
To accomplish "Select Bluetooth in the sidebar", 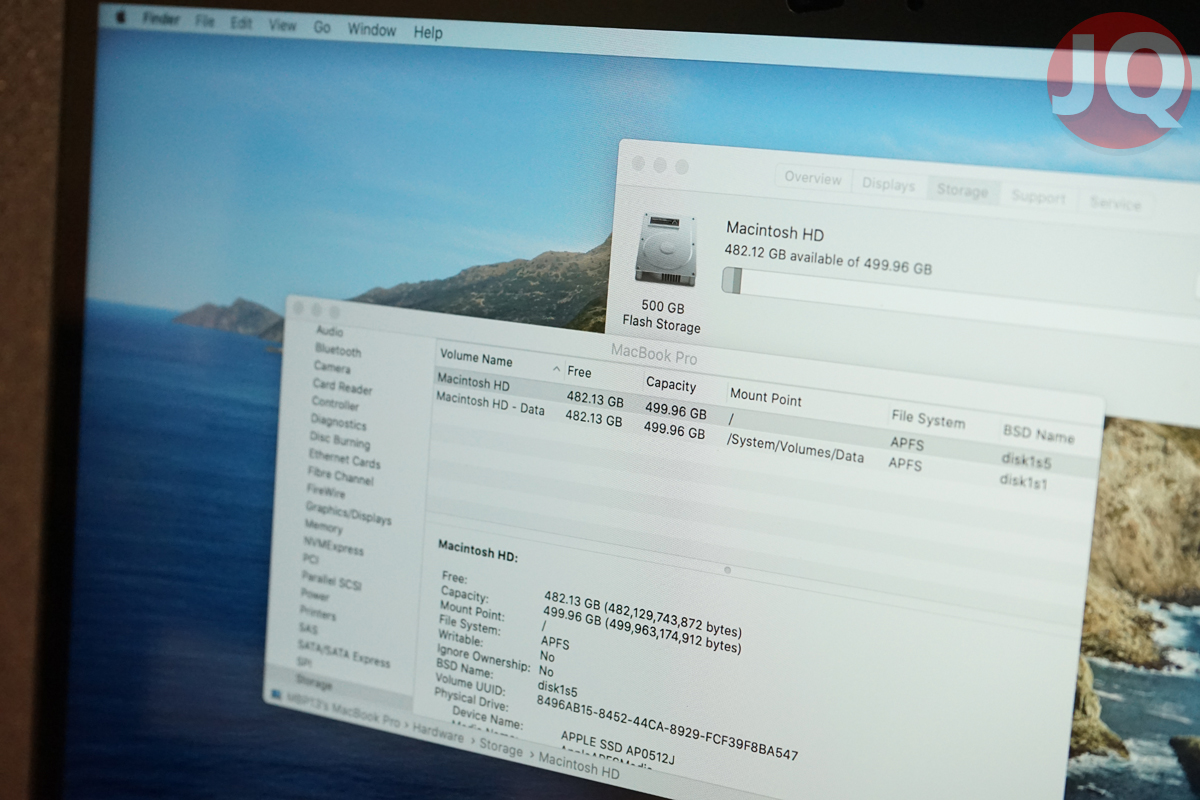I will (338, 350).
